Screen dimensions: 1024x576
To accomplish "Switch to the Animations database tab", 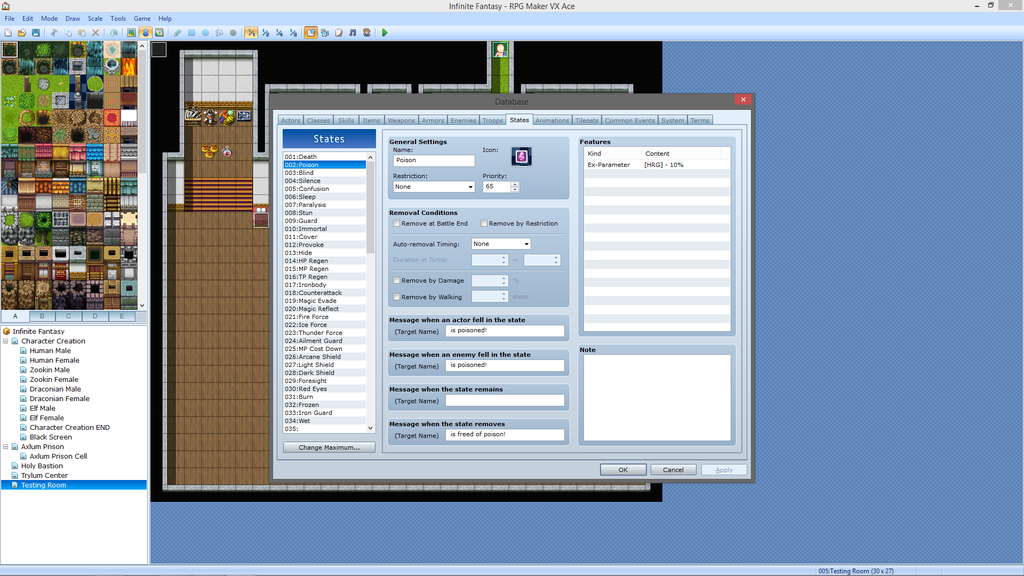I will pos(552,120).
